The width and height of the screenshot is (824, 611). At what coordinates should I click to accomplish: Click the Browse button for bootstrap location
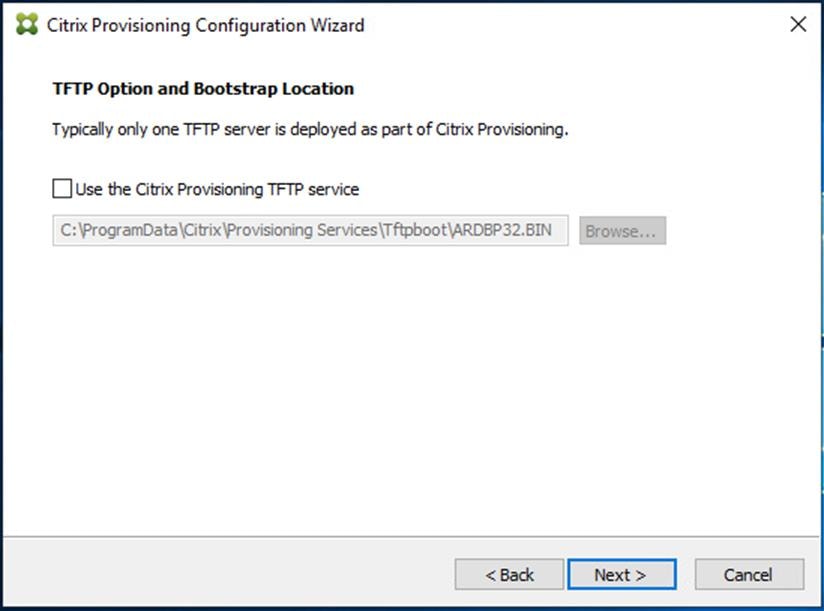(x=622, y=230)
